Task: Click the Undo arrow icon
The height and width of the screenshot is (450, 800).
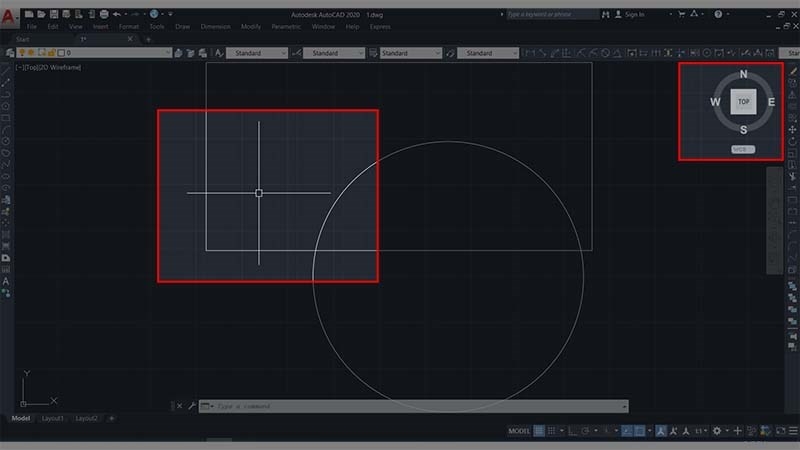Action: coord(117,14)
